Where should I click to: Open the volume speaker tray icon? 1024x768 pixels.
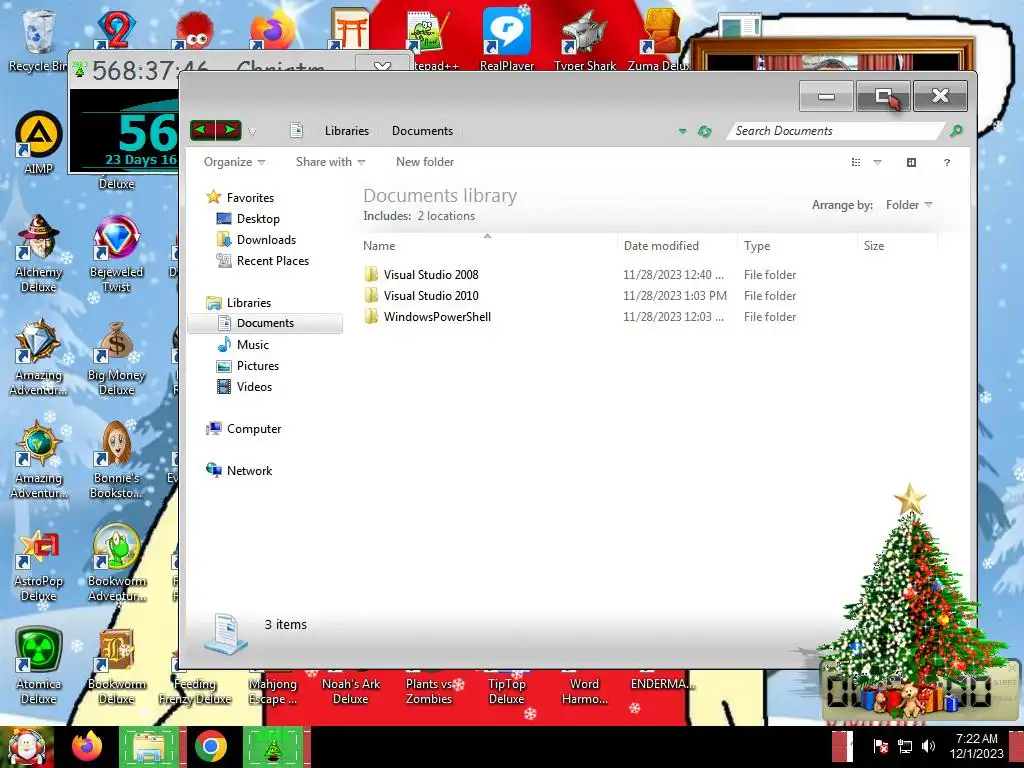click(x=928, y=746)
